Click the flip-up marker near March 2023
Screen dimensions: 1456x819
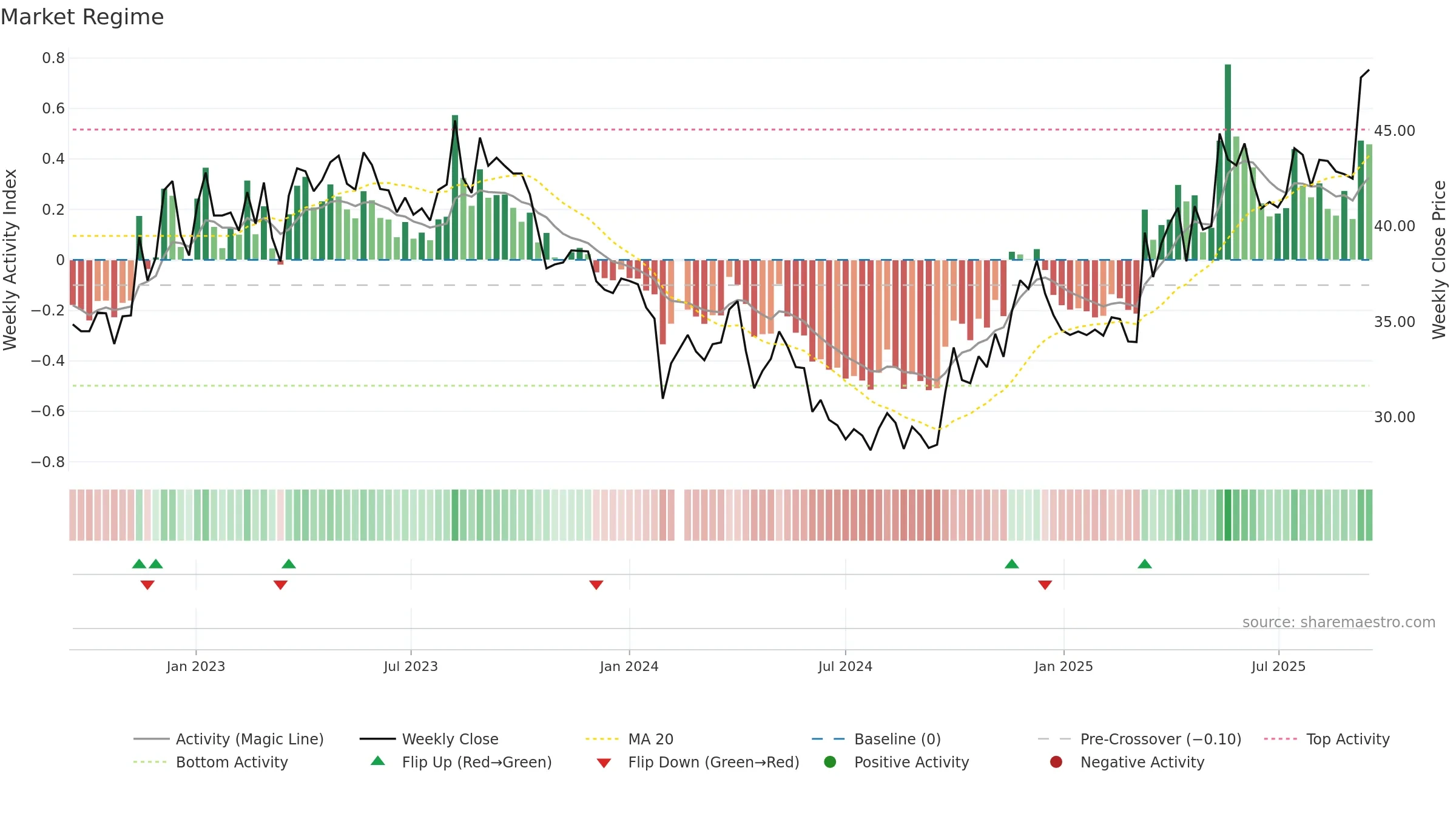(289, 564)
